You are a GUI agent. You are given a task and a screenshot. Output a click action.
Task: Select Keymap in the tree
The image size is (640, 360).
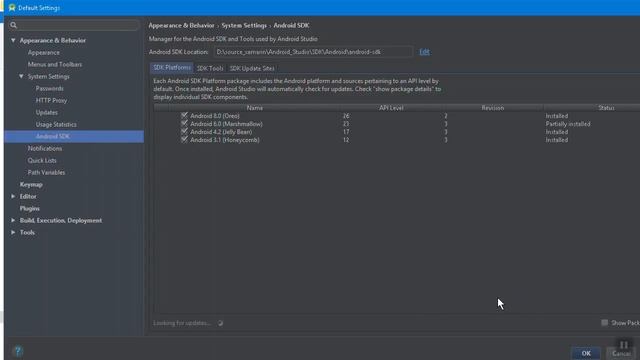(31, 184)
